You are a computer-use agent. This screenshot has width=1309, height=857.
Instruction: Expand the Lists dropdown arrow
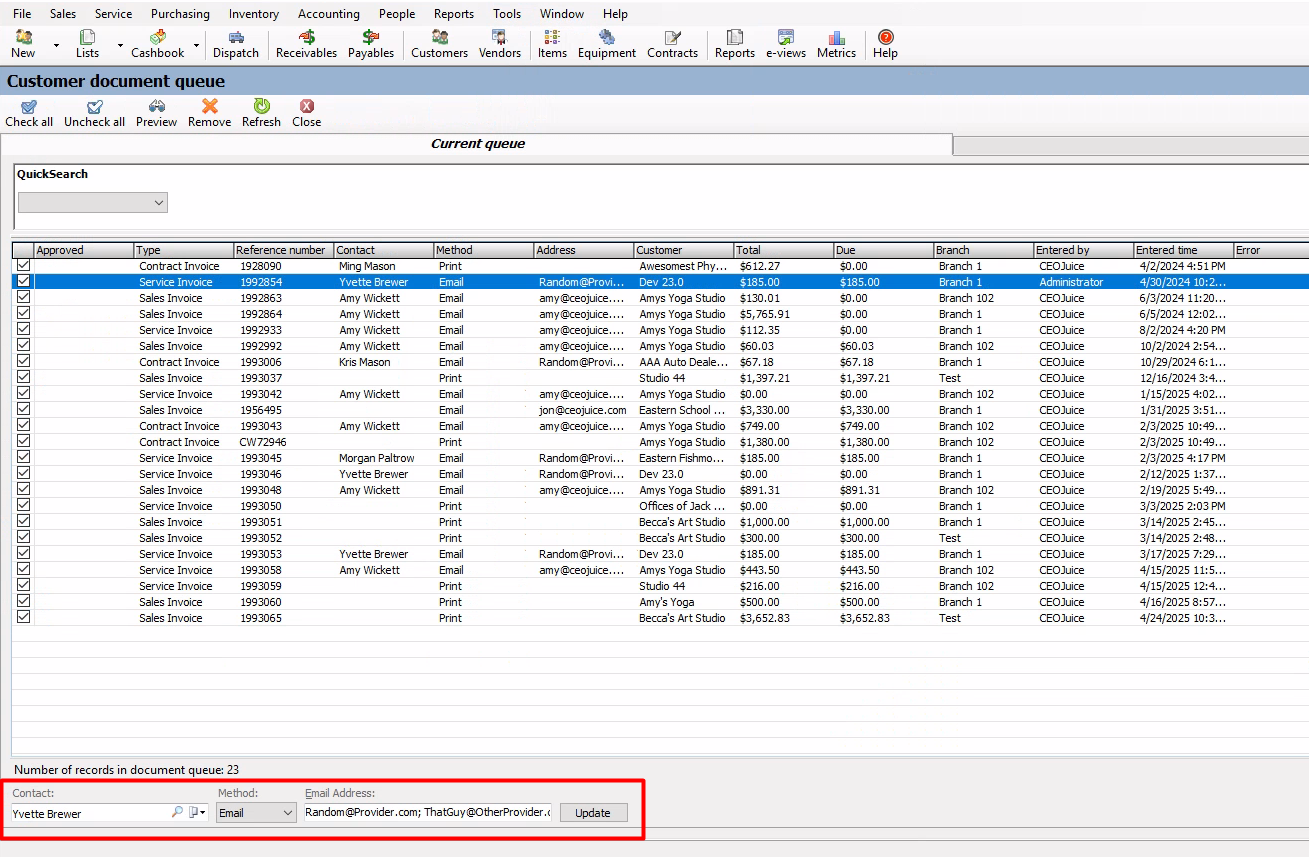click(x=120, y=46)
